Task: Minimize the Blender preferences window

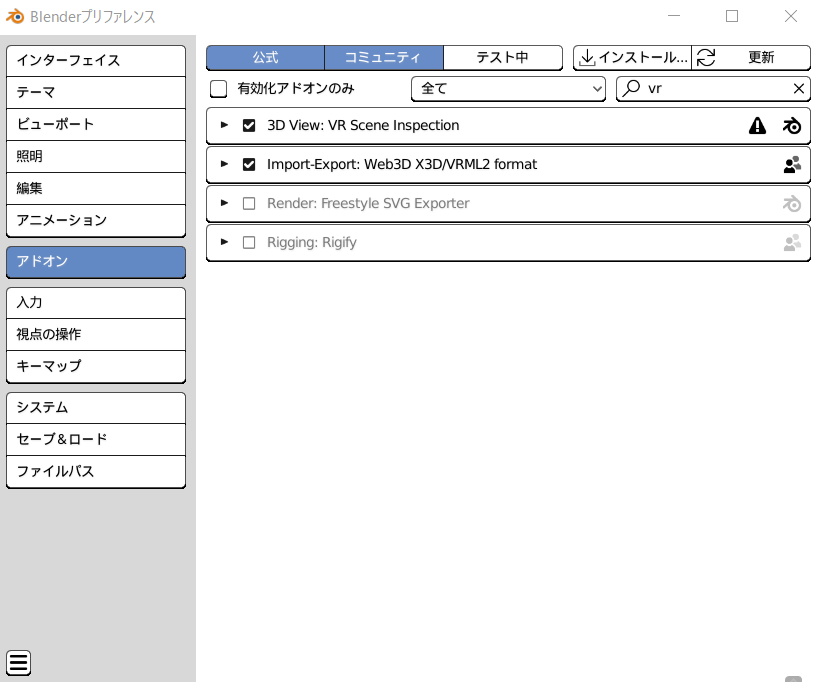Action: coord(674,16)
